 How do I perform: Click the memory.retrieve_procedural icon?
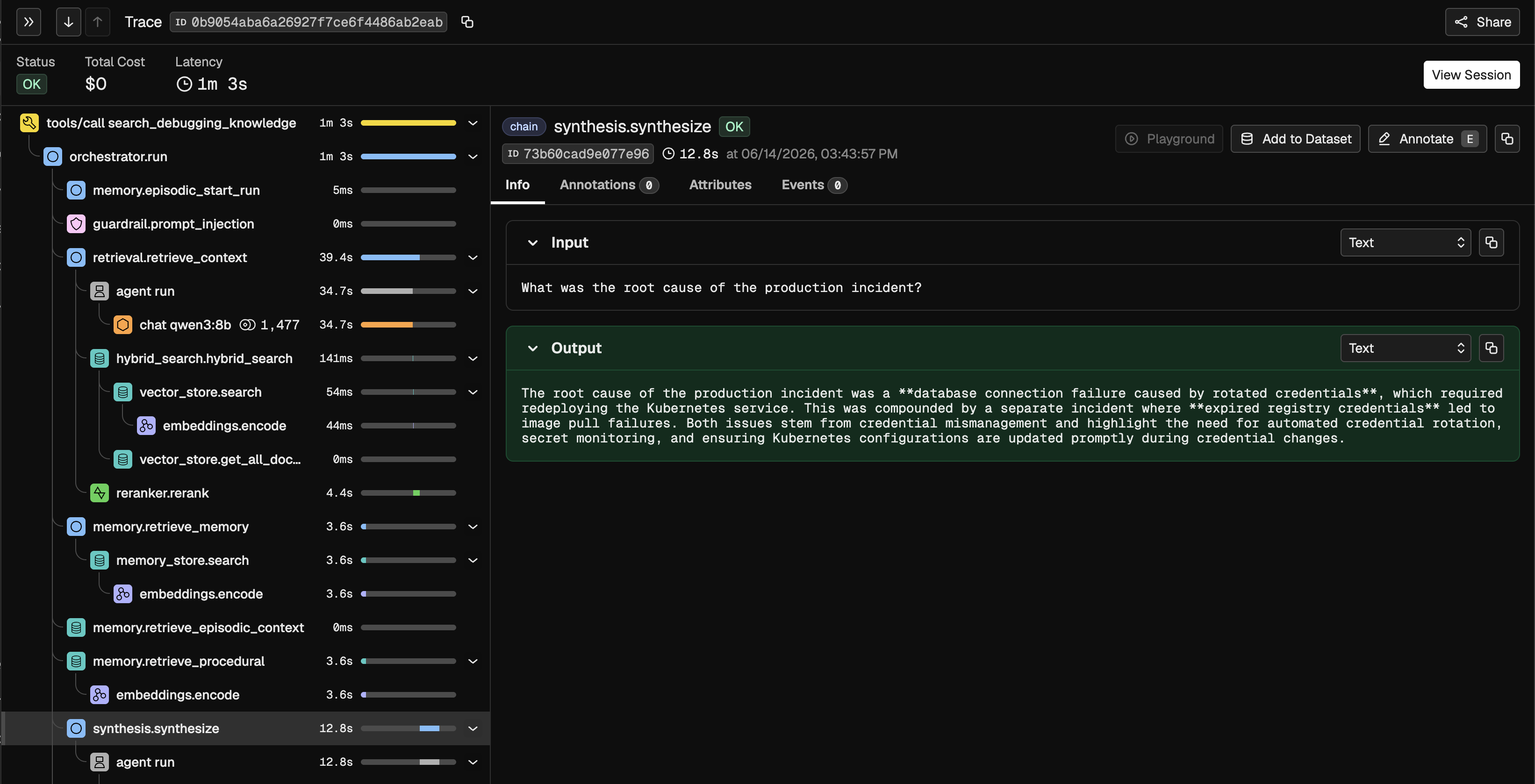click(76, 661)
